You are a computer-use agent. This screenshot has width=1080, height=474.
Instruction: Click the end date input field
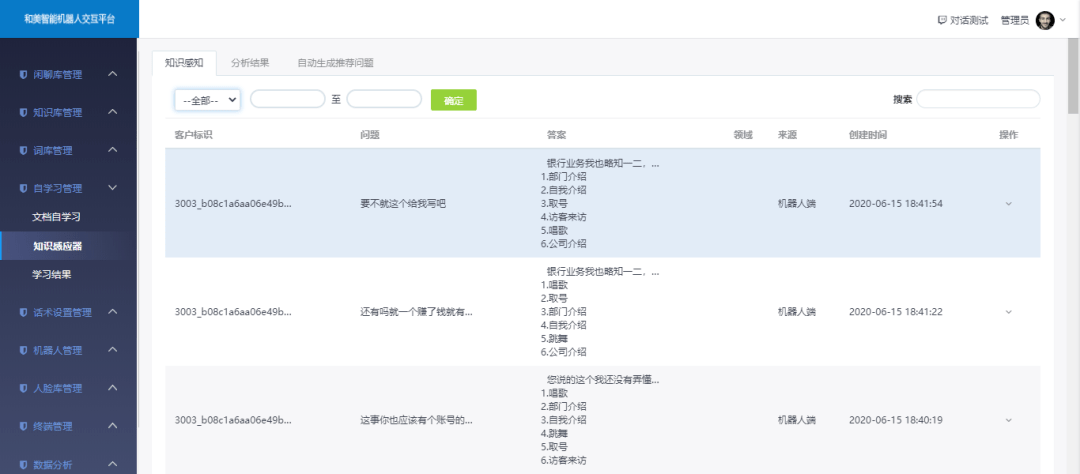tap(384, 99)
